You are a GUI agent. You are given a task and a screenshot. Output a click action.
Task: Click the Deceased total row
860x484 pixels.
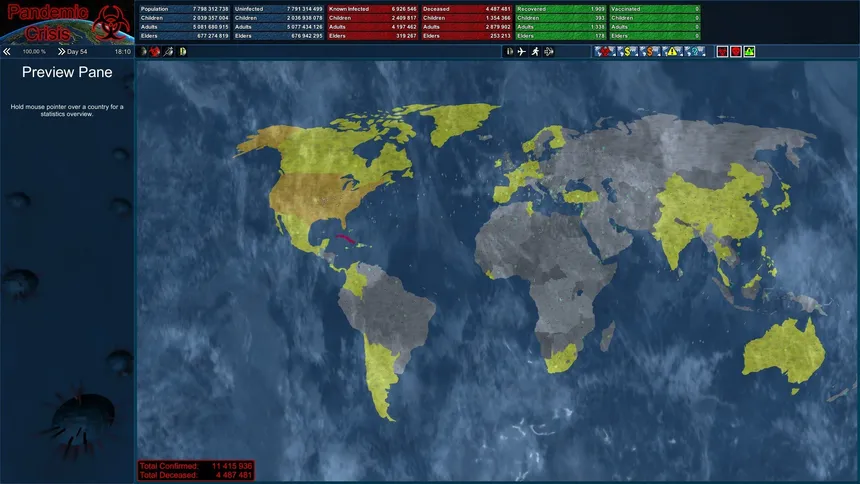466,9
